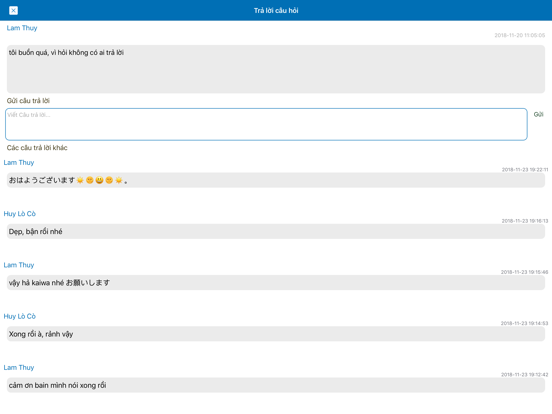The width and height of the screenshot is (552, 414).
Task: Click the 'Viết Câu trả lời...' answer input field
Action: 266,124
